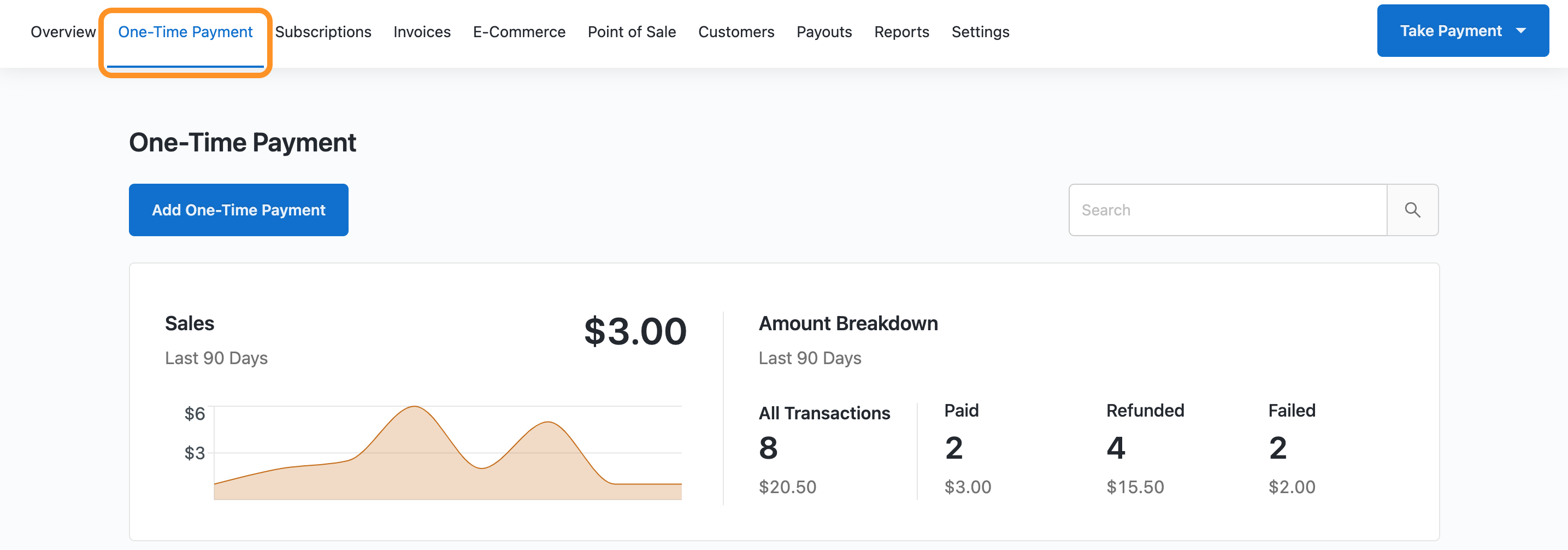Click the highest peak in the Sales chart
The width and height of the screenshot is (1568, 550).
pyautogui.click(x=414, y=407)
